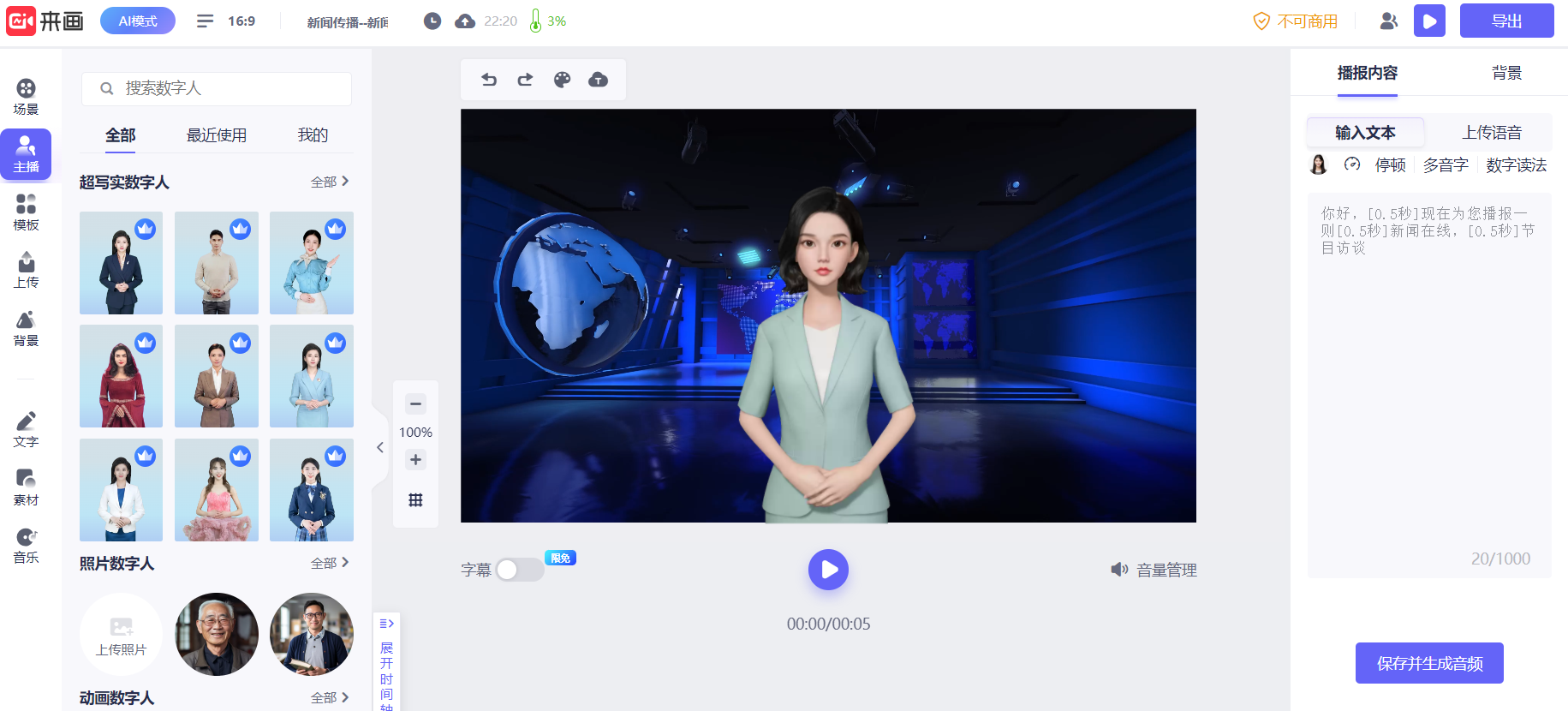Screen dimensions: 1568x711
Task: Open the 音乐 music sidebar panel
Action: click(26, 546)
